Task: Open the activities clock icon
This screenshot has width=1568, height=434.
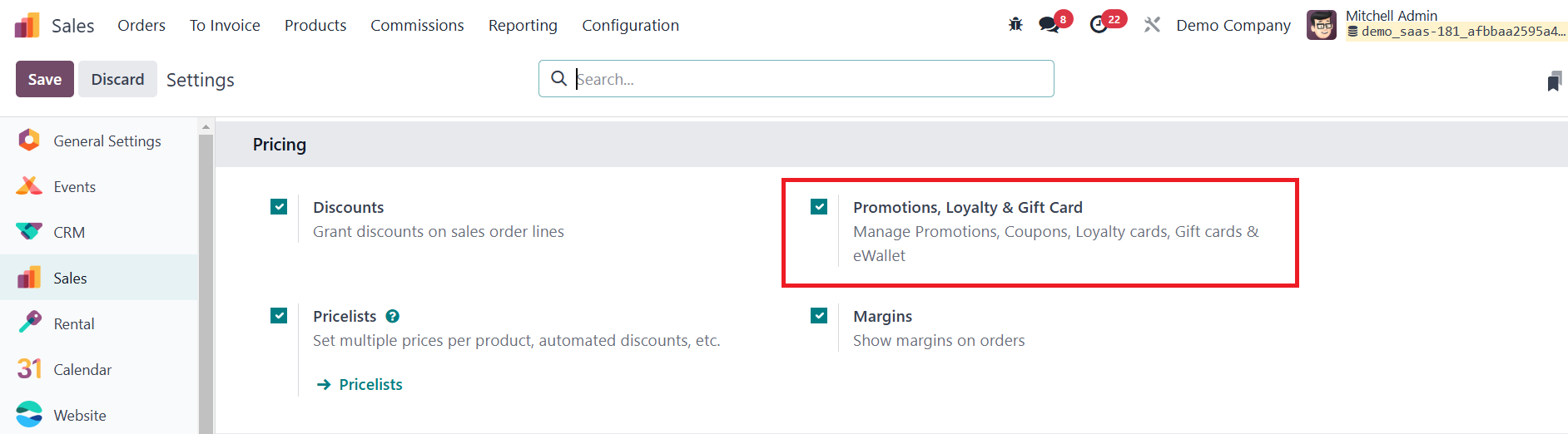Action: [x=1099, y=25]
